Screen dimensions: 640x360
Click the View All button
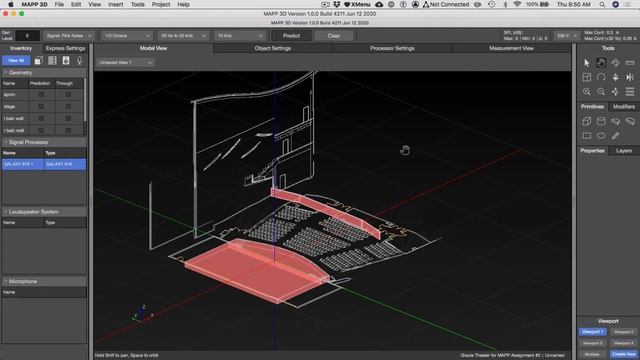point(16,61)
